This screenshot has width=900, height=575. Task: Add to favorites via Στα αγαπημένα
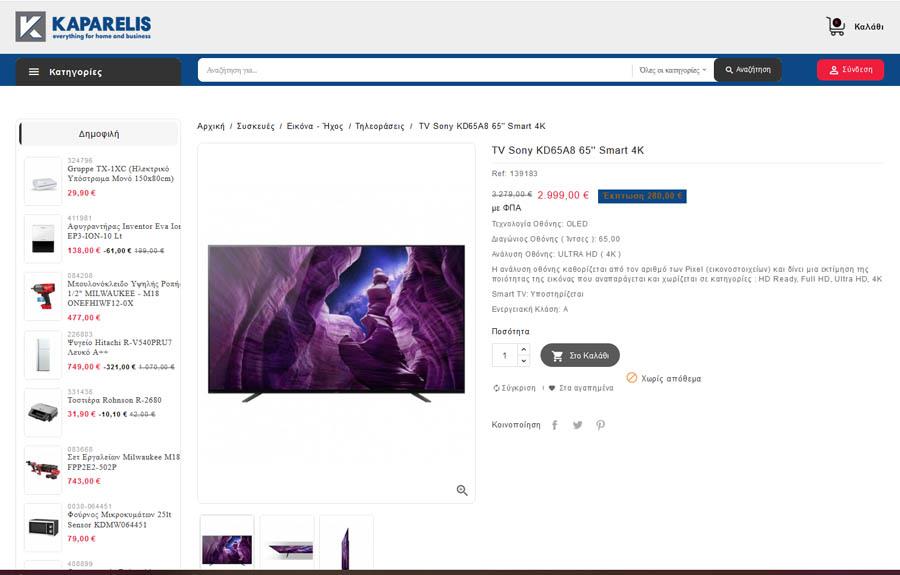(581, 388)
